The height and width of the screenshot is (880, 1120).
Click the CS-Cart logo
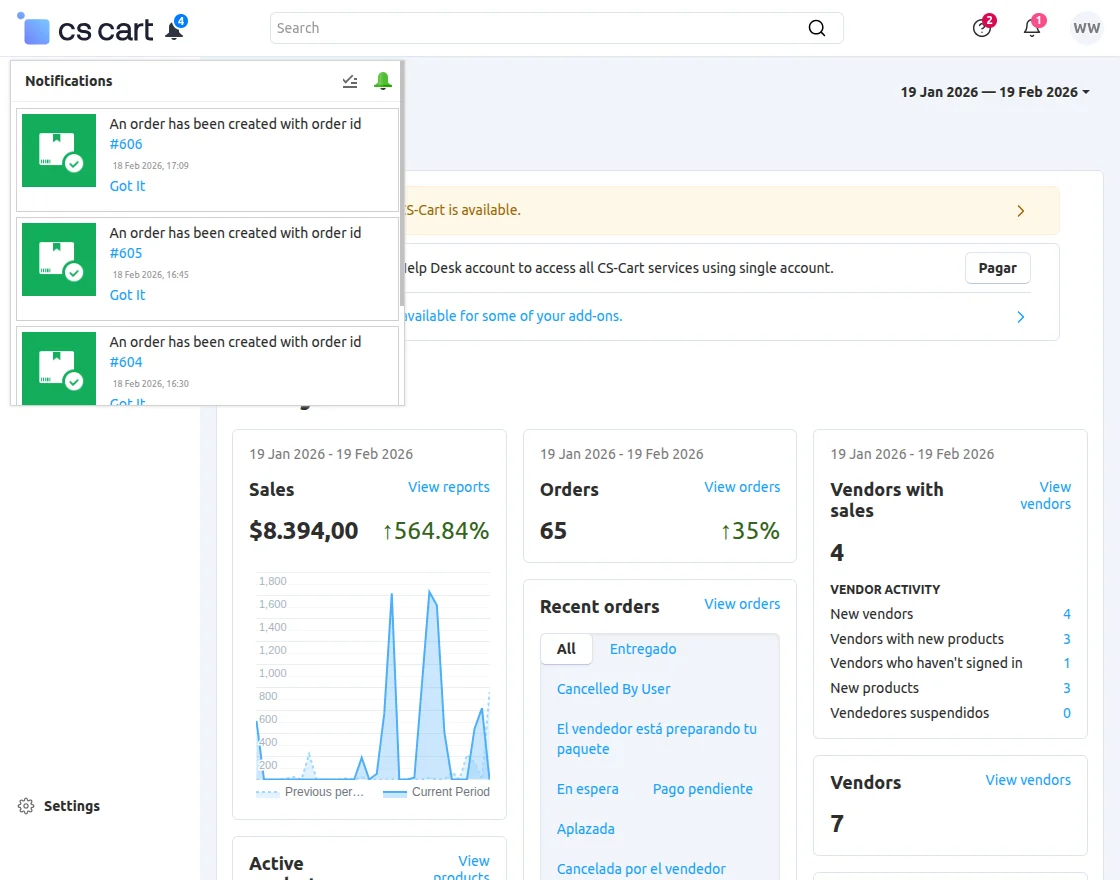(x=88, y=30)
